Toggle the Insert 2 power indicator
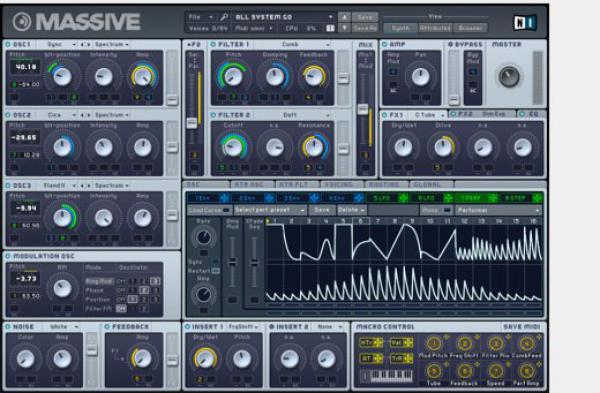Viewport: 600px width, 393px height. (272, 327)
